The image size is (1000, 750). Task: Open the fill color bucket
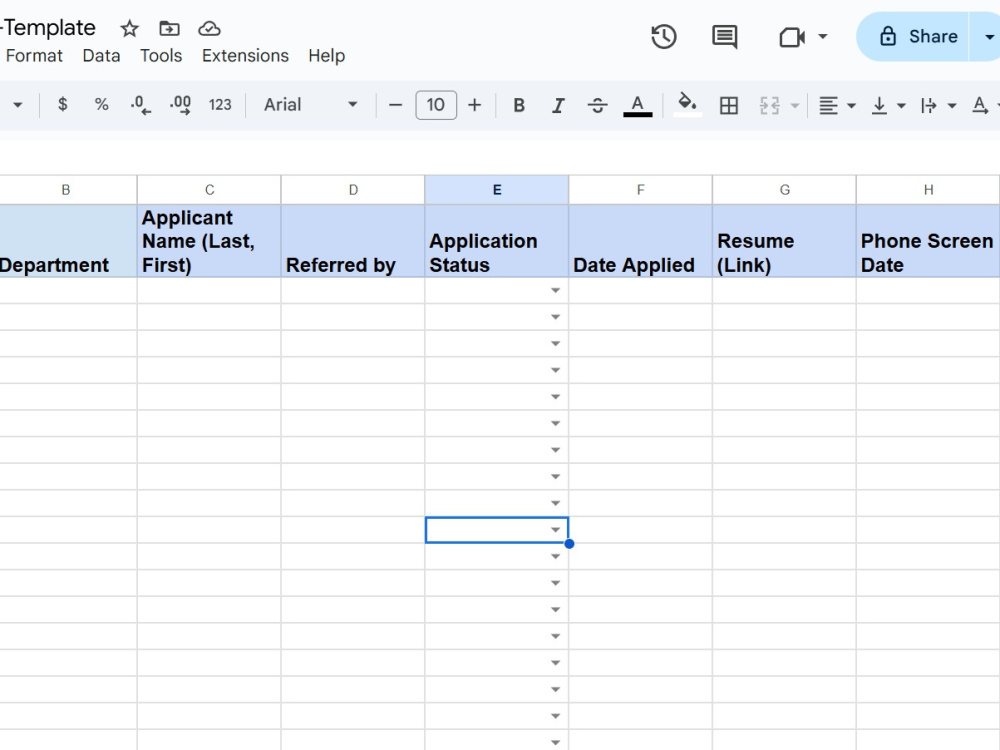687,105
